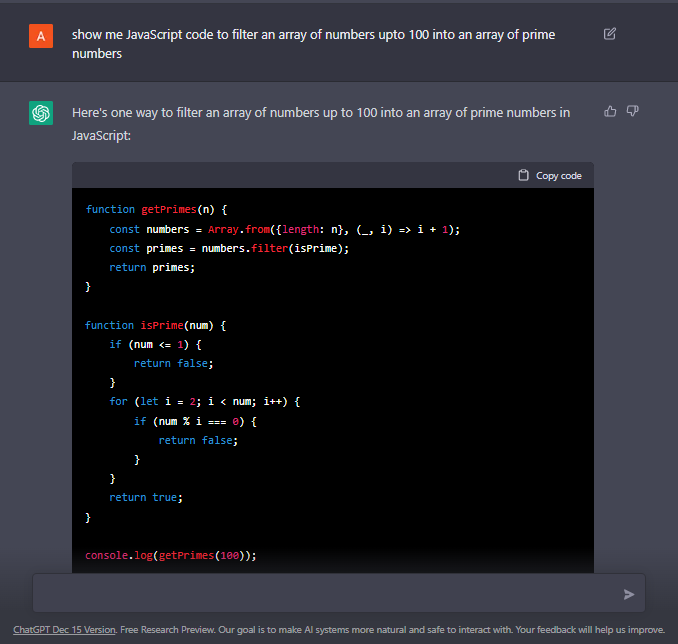
Task: Click the console.log(getPrimes(100)) line
Action: coord(171,555)
